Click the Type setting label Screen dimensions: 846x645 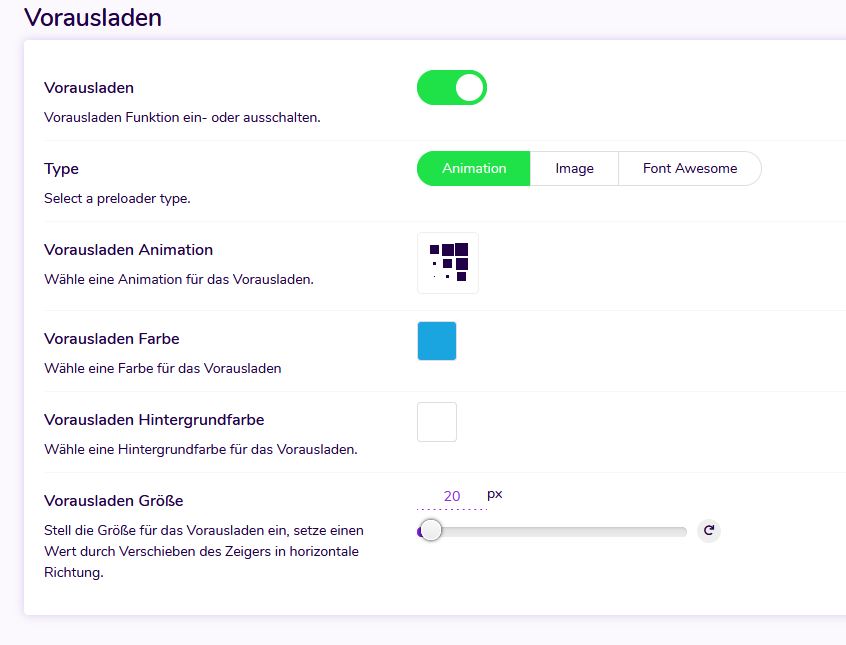pyautogui.click(x=61, y=169)
